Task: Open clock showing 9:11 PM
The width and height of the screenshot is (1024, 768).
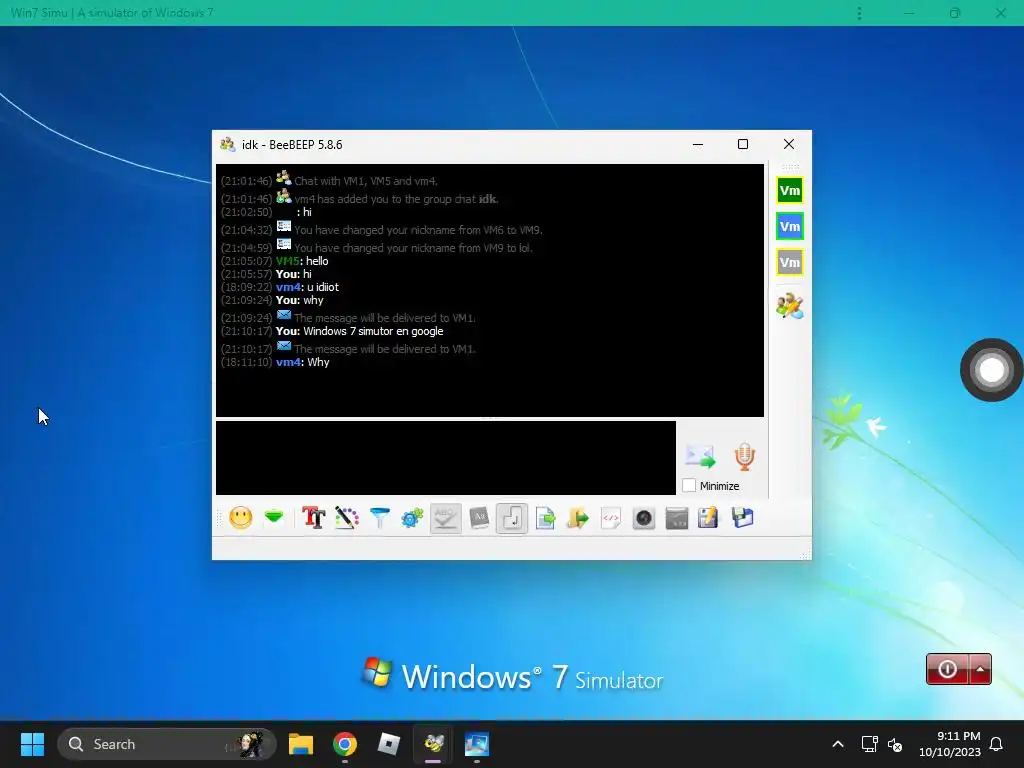Action: click(950, 744)
